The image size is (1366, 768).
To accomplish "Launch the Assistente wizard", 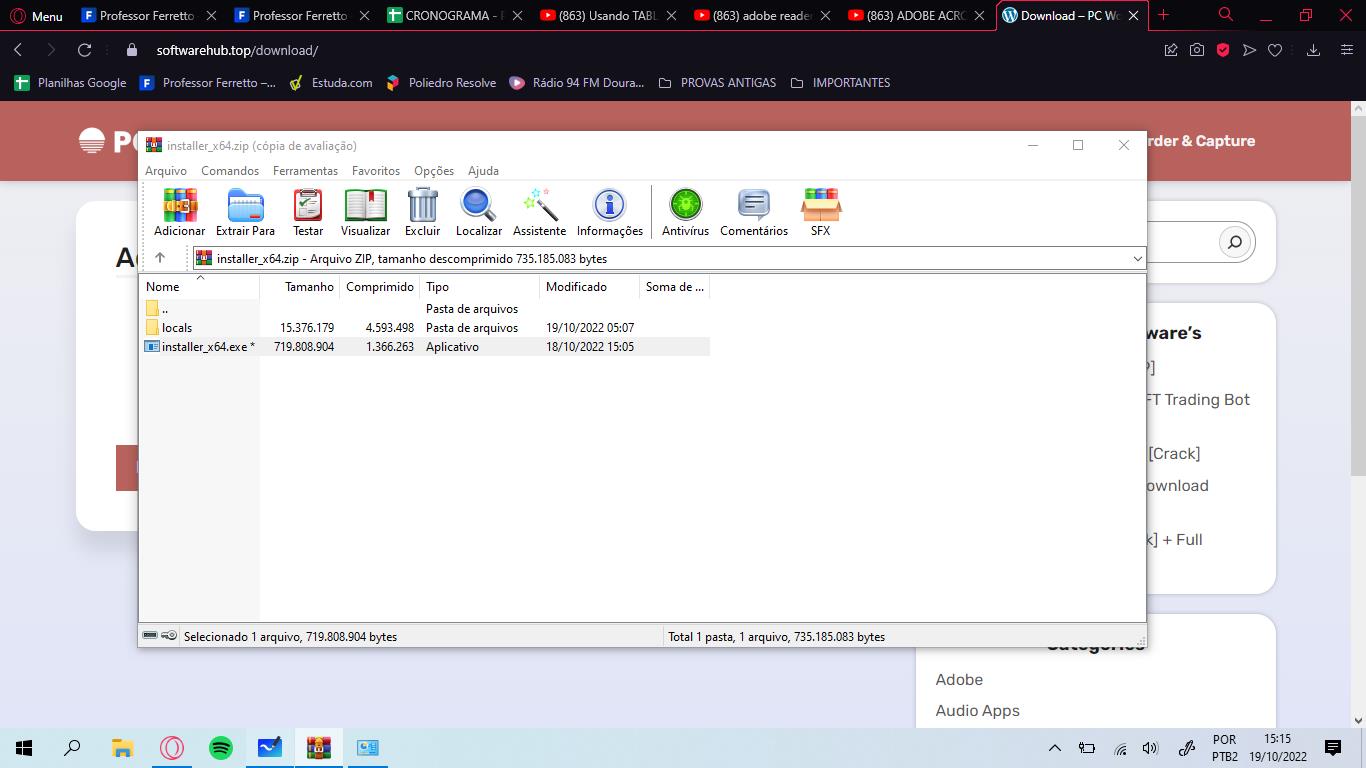I will [539, 213].
